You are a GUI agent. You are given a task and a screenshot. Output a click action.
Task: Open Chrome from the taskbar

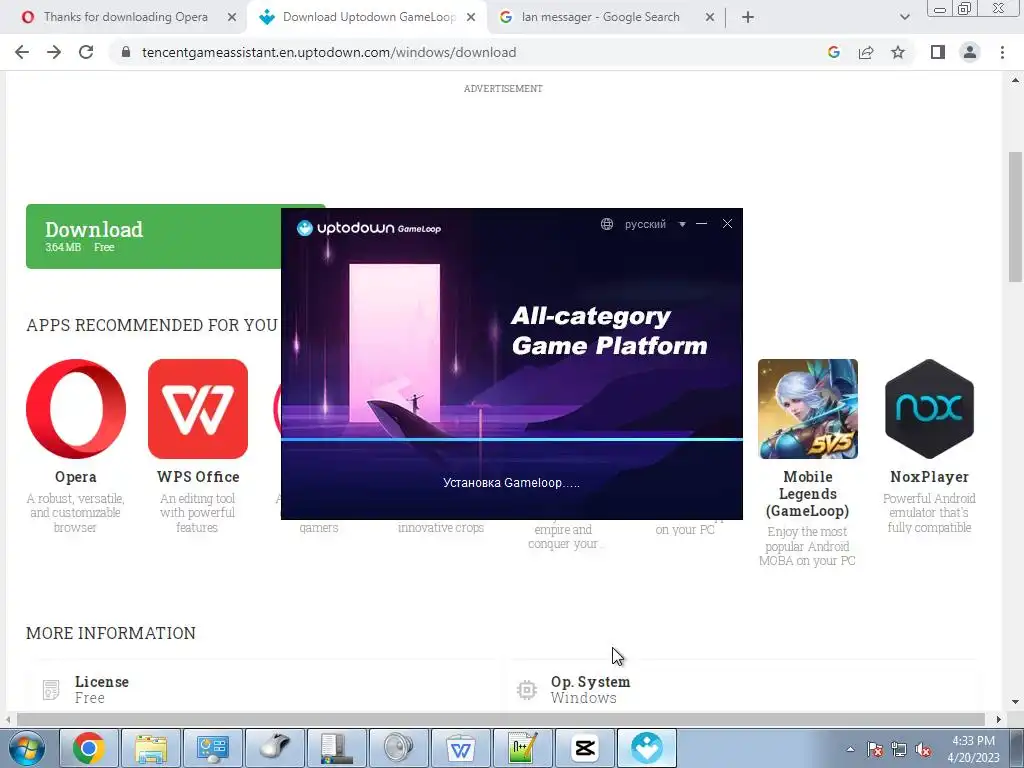89,748
